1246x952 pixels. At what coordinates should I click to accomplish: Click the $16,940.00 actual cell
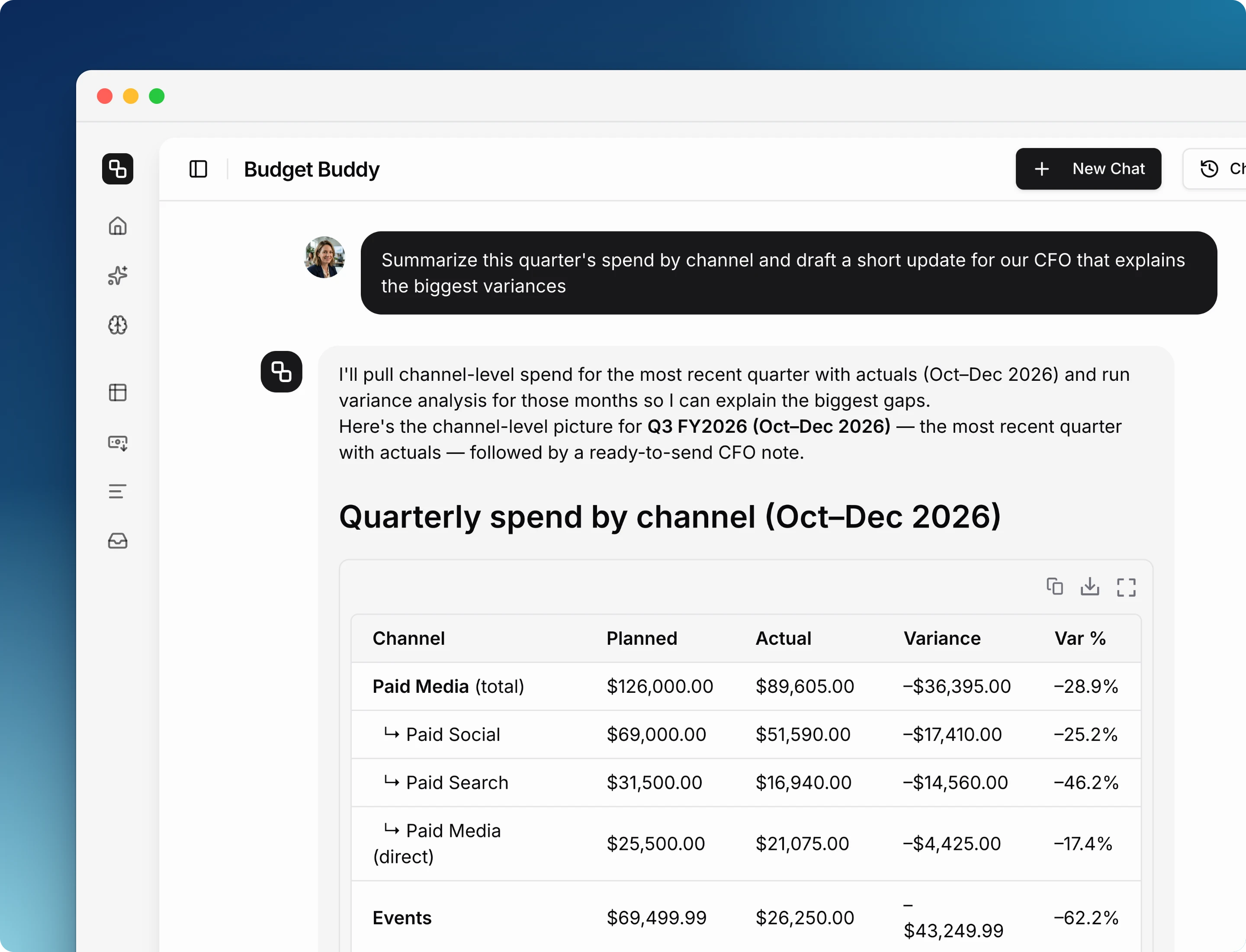803,783
